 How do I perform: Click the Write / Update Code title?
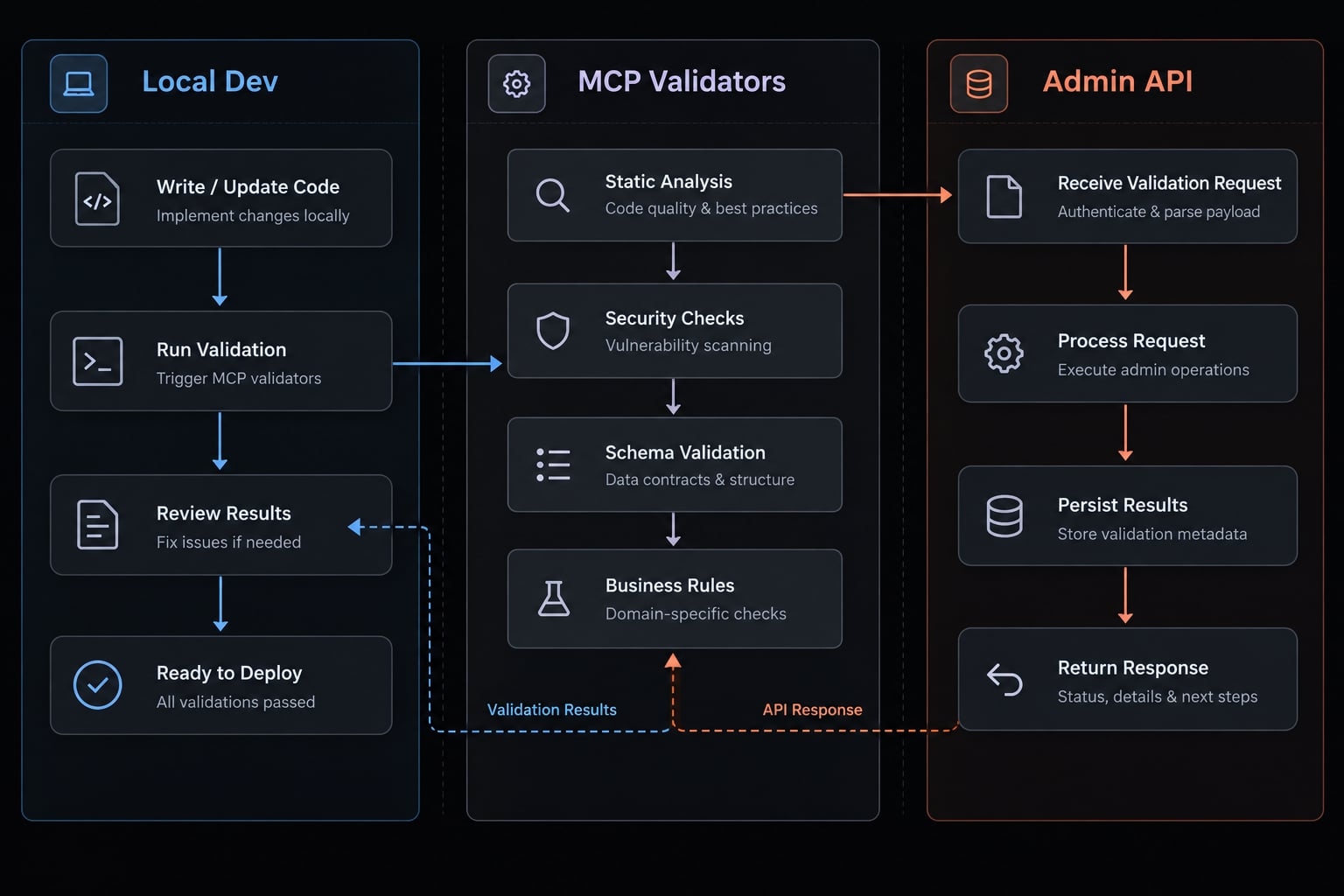click(x=248, y=187)
